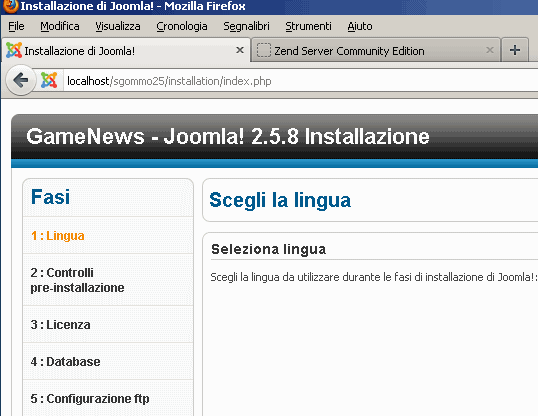
Task: Click the Joomla favicon on first tab
Action: [x=14, y=50]
